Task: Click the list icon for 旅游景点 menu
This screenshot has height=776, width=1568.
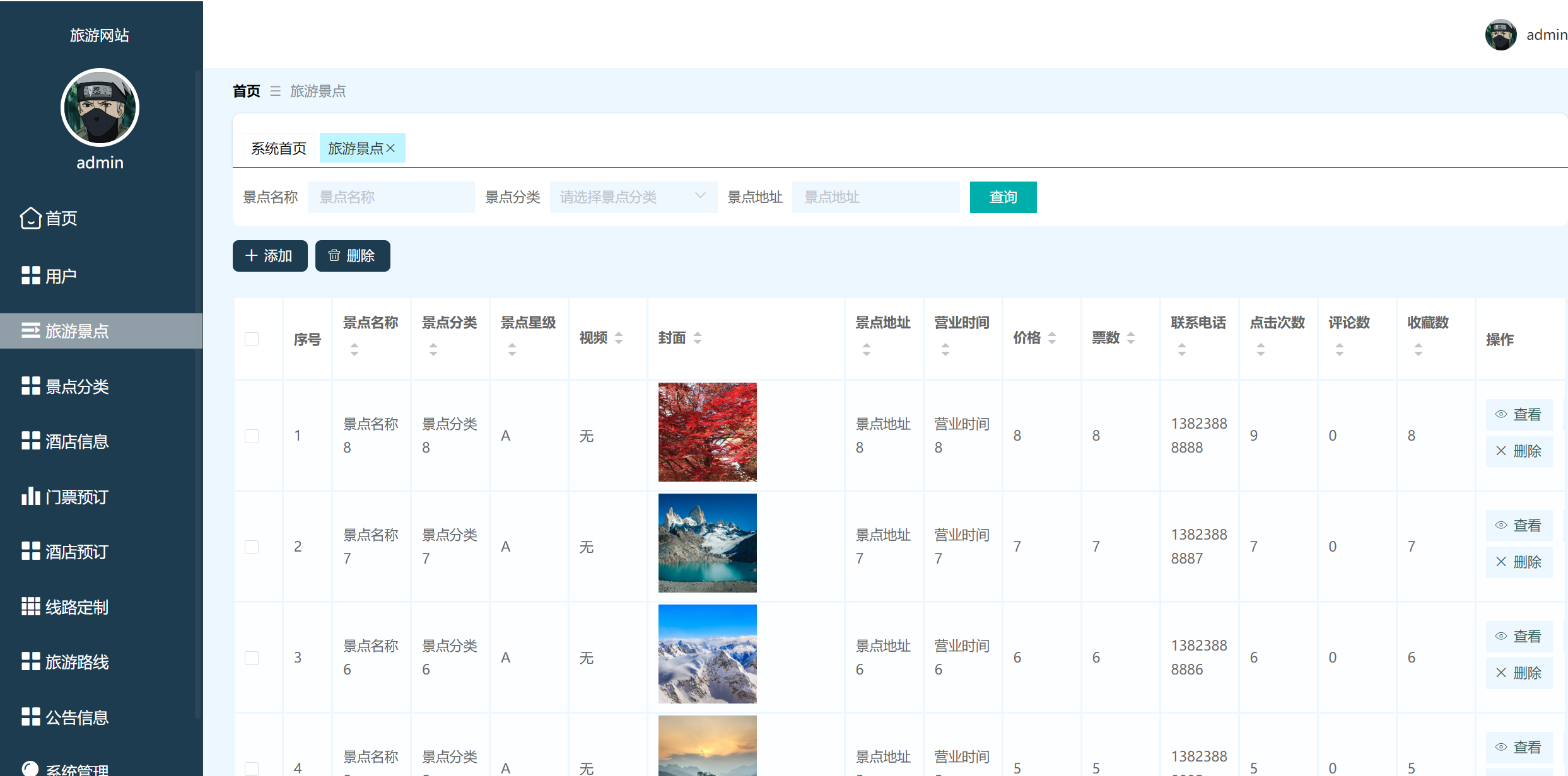Action: tap(30, 330)
